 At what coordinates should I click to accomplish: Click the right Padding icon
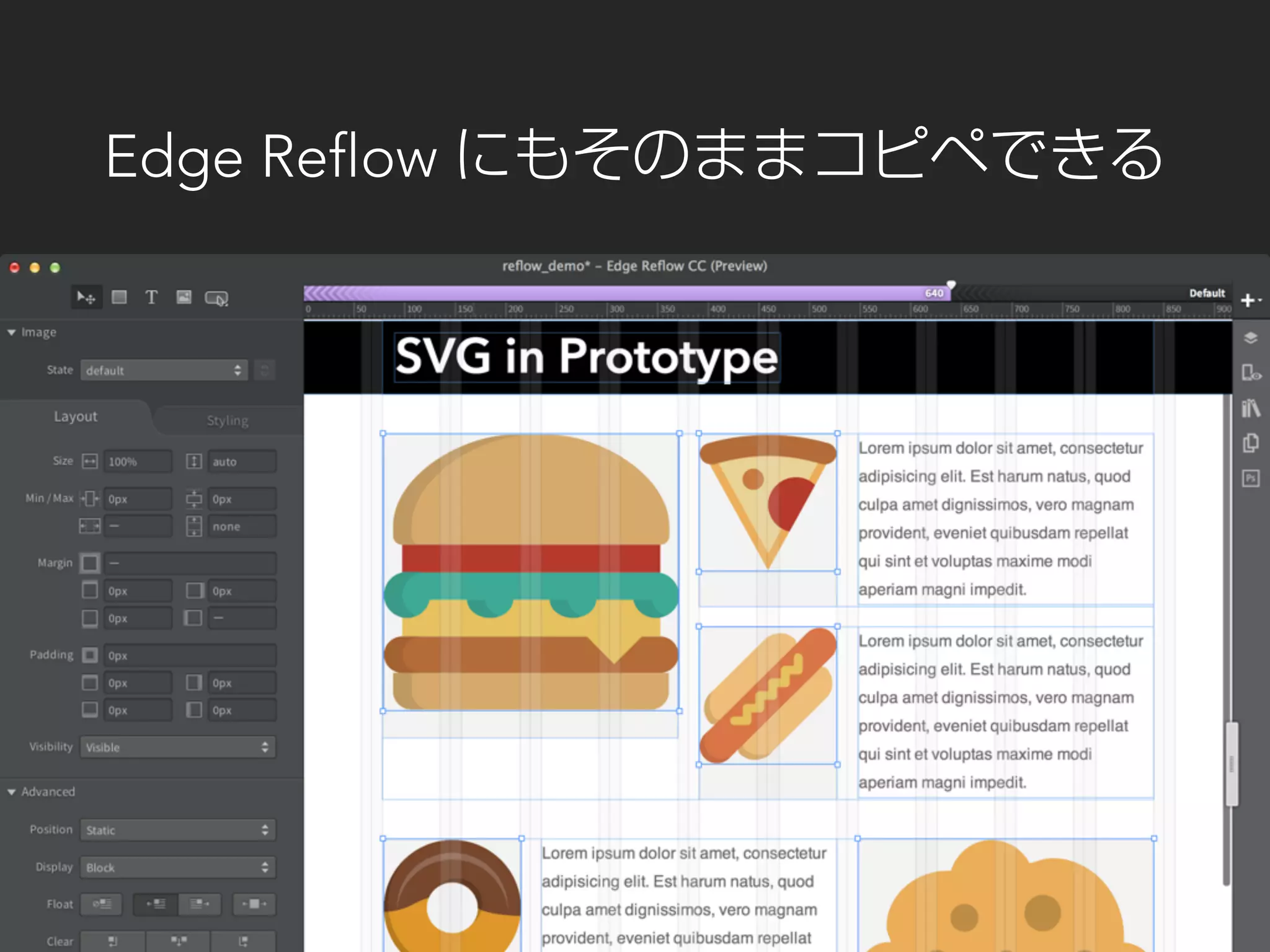pos(194,682)
